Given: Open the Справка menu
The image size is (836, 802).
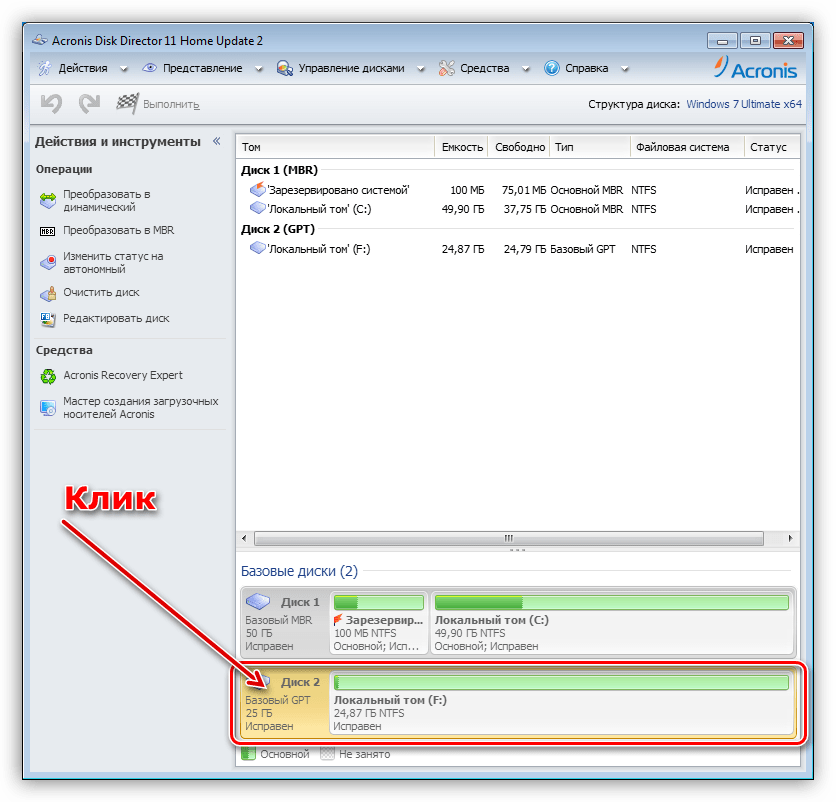Looking at the screenshot, I should click(586, 68).
